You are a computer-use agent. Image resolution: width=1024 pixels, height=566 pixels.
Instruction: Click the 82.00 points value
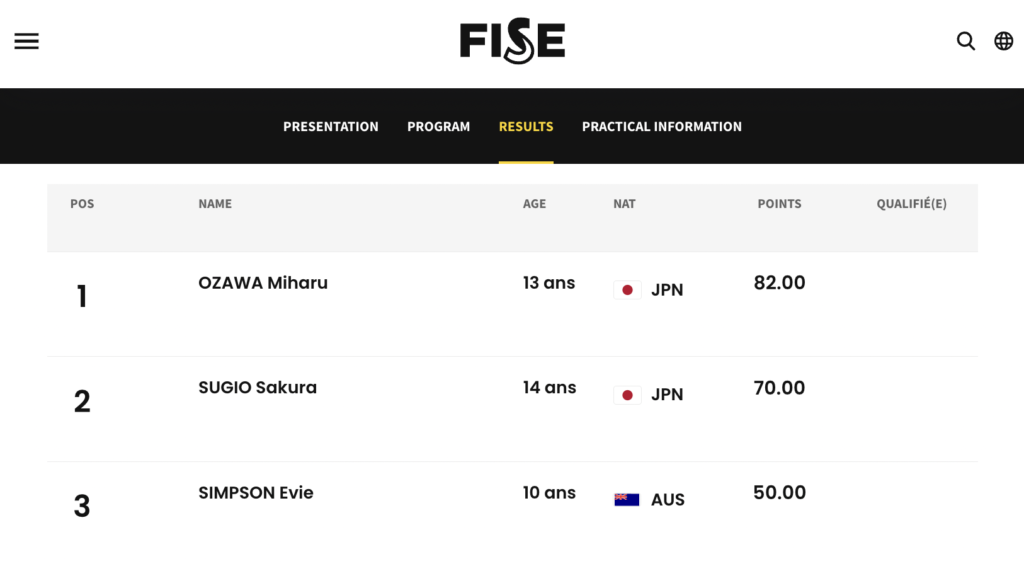point(779,283)
